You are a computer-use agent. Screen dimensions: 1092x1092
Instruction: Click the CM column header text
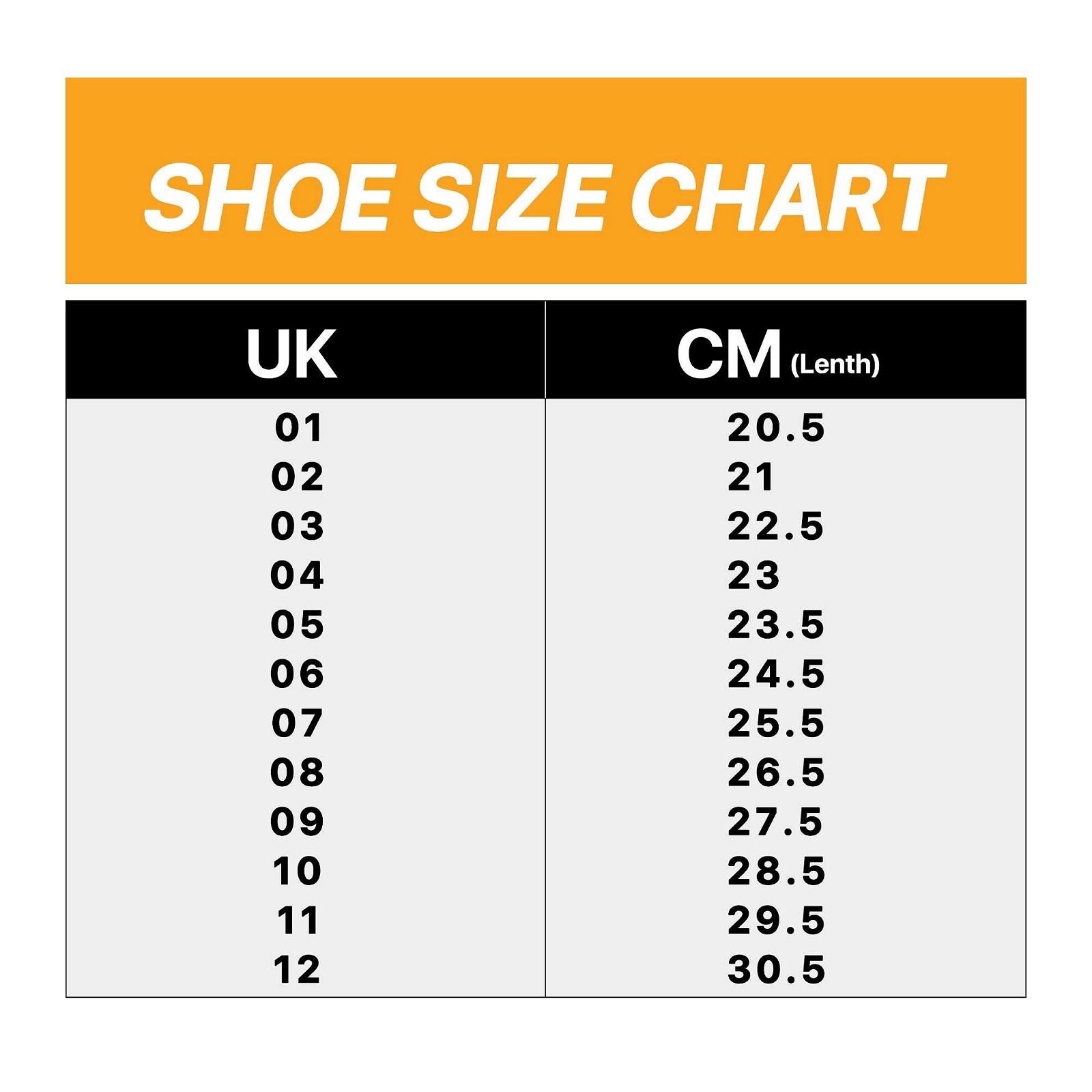(x=729, y=354)
